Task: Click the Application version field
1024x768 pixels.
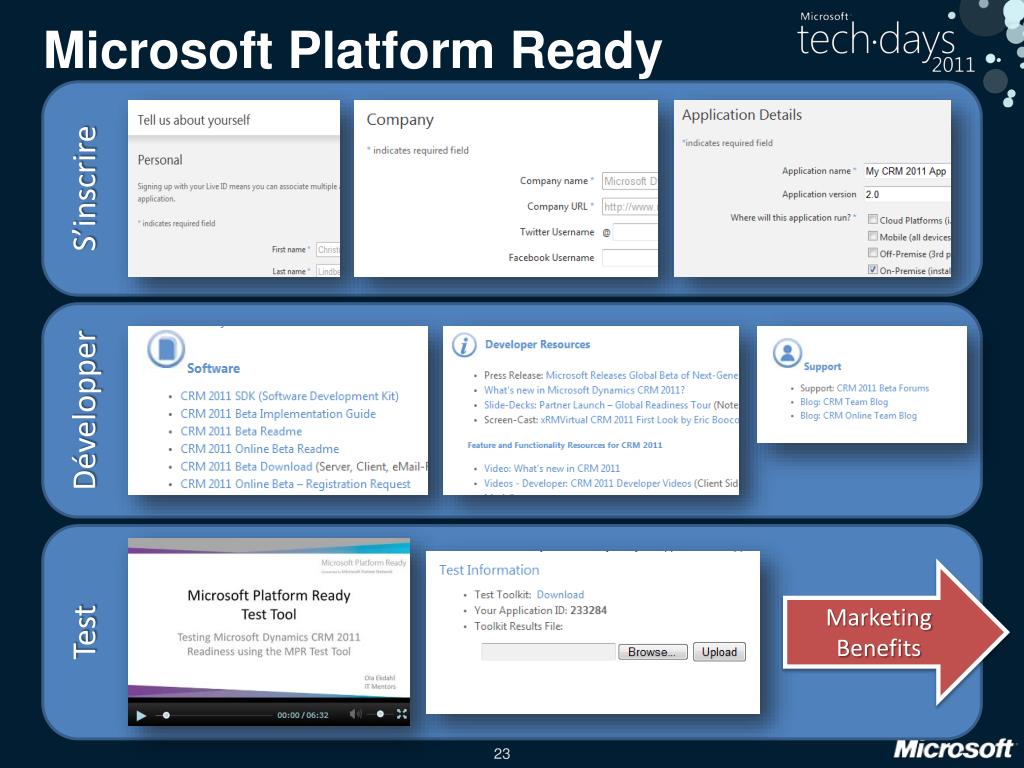Action: point(907,195)
